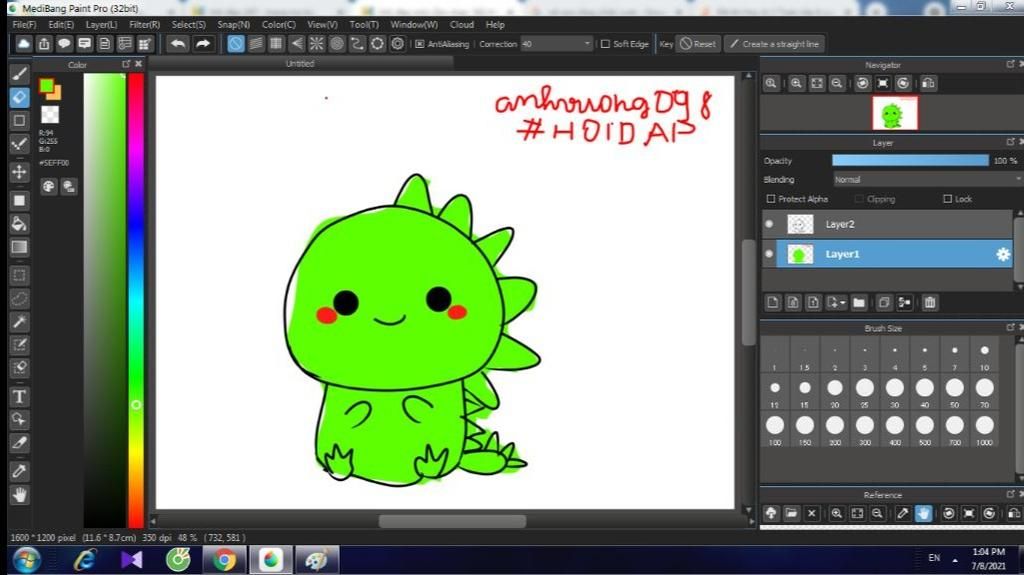Screen dimensions: 1024x575
Task: Click the transparent color swatch
Action: click(x=50, y=114)
